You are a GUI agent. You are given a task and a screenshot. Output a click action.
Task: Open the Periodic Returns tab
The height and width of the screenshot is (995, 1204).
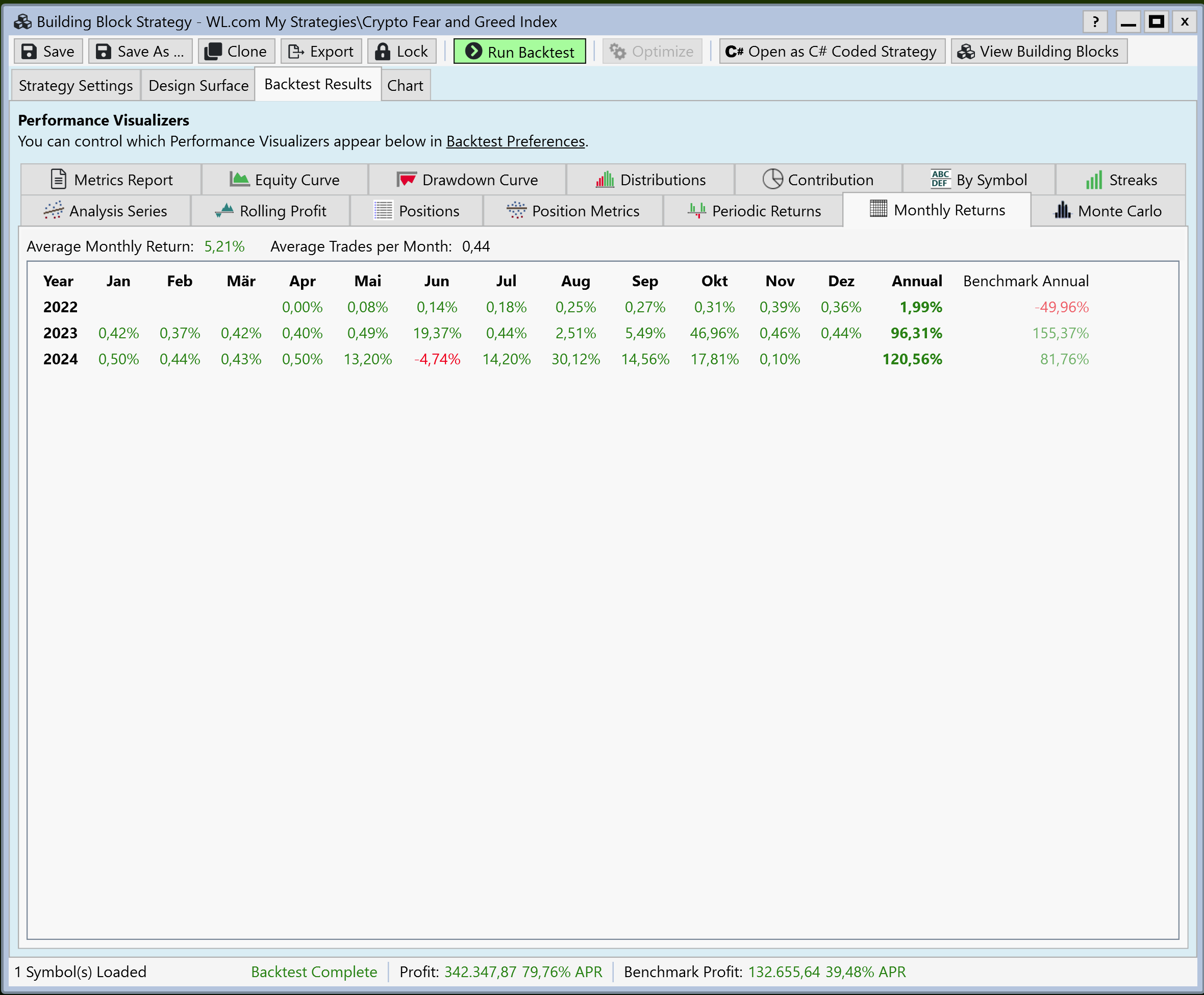pos(754,211)
